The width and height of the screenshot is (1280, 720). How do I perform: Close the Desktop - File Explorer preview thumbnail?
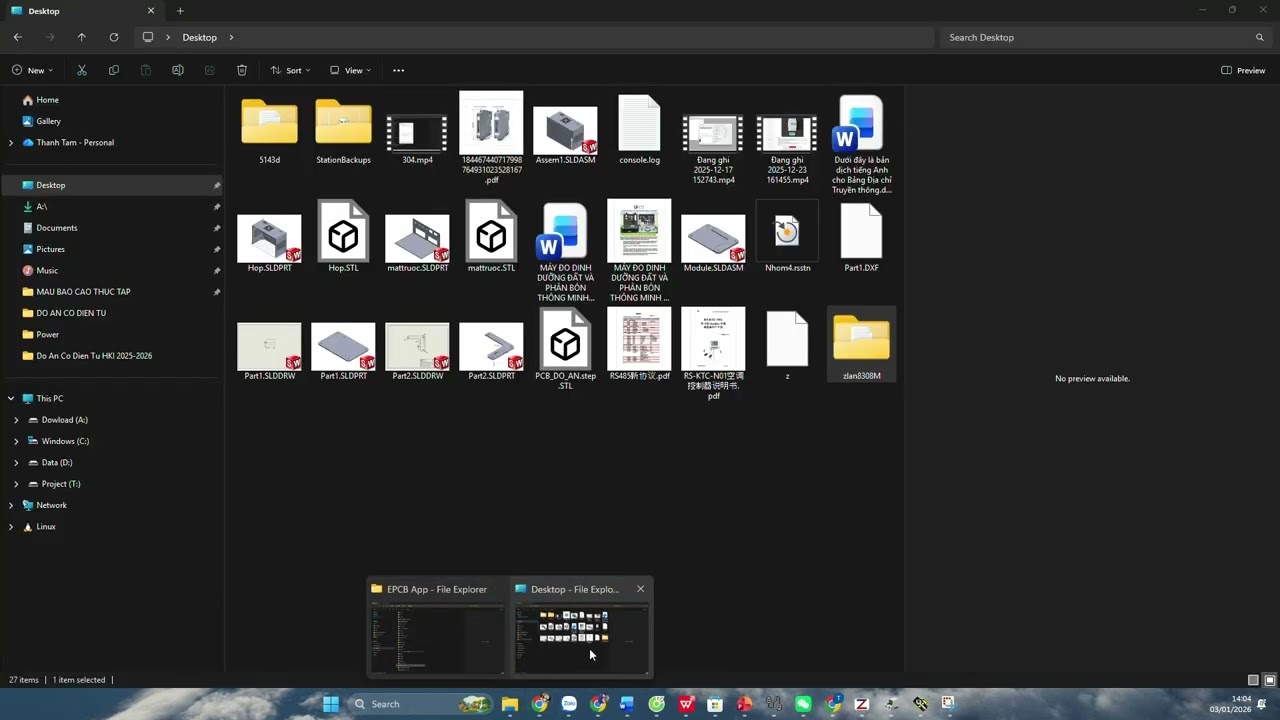(641, 589)
